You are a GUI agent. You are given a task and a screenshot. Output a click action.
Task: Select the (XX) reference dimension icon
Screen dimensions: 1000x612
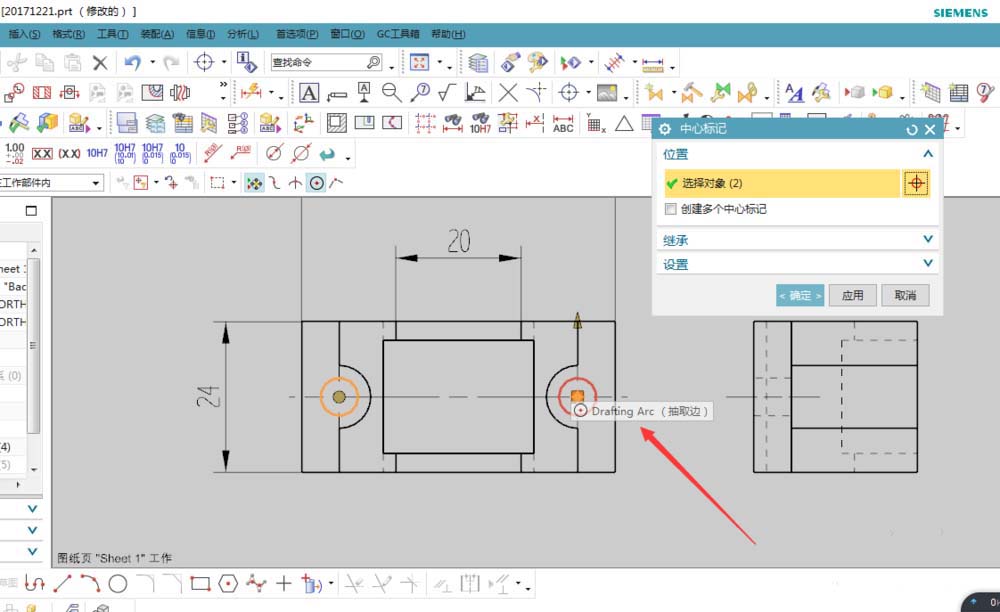[x=70, y=154]
